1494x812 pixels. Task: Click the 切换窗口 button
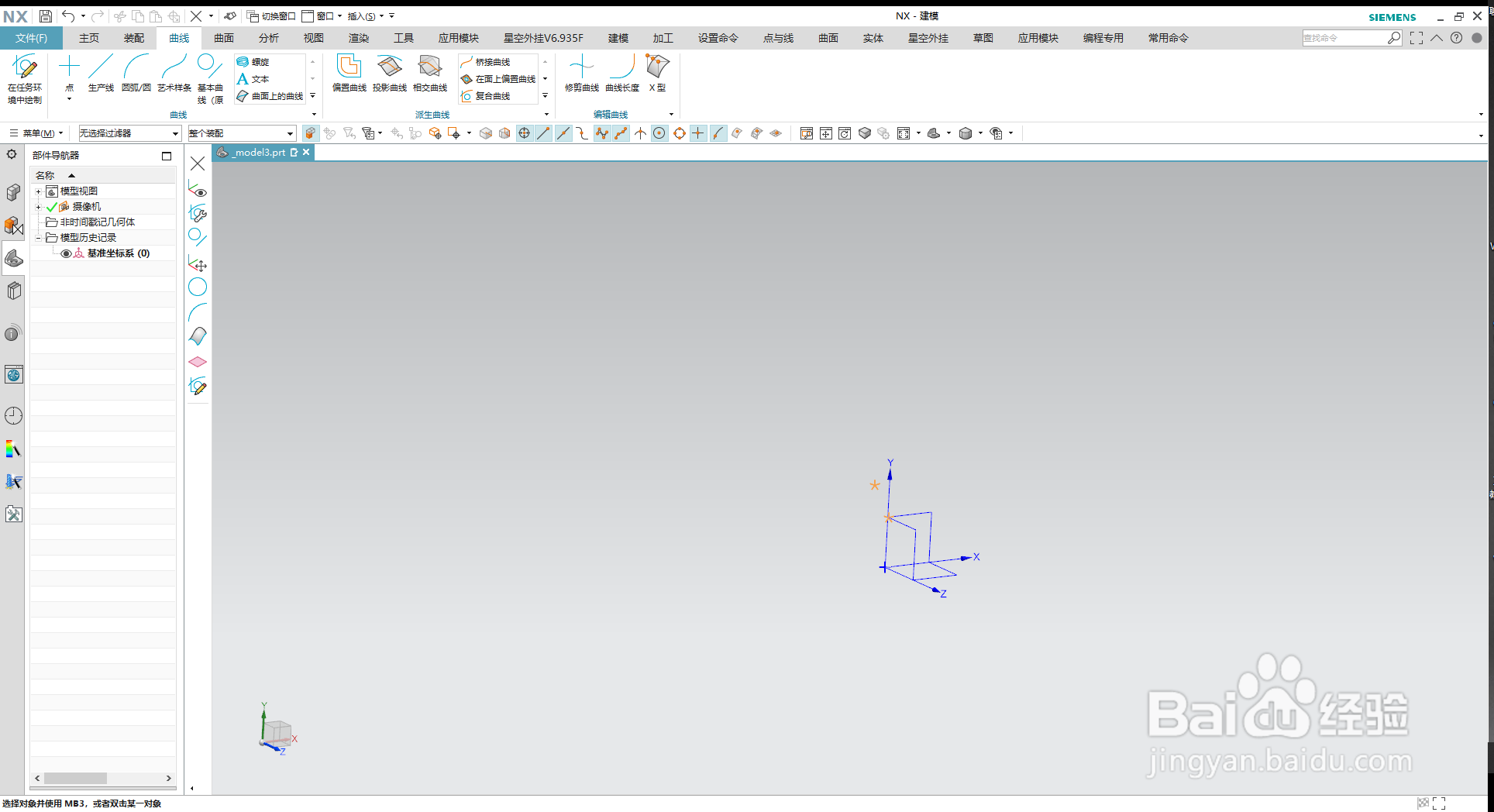click(x=271, y=15)
